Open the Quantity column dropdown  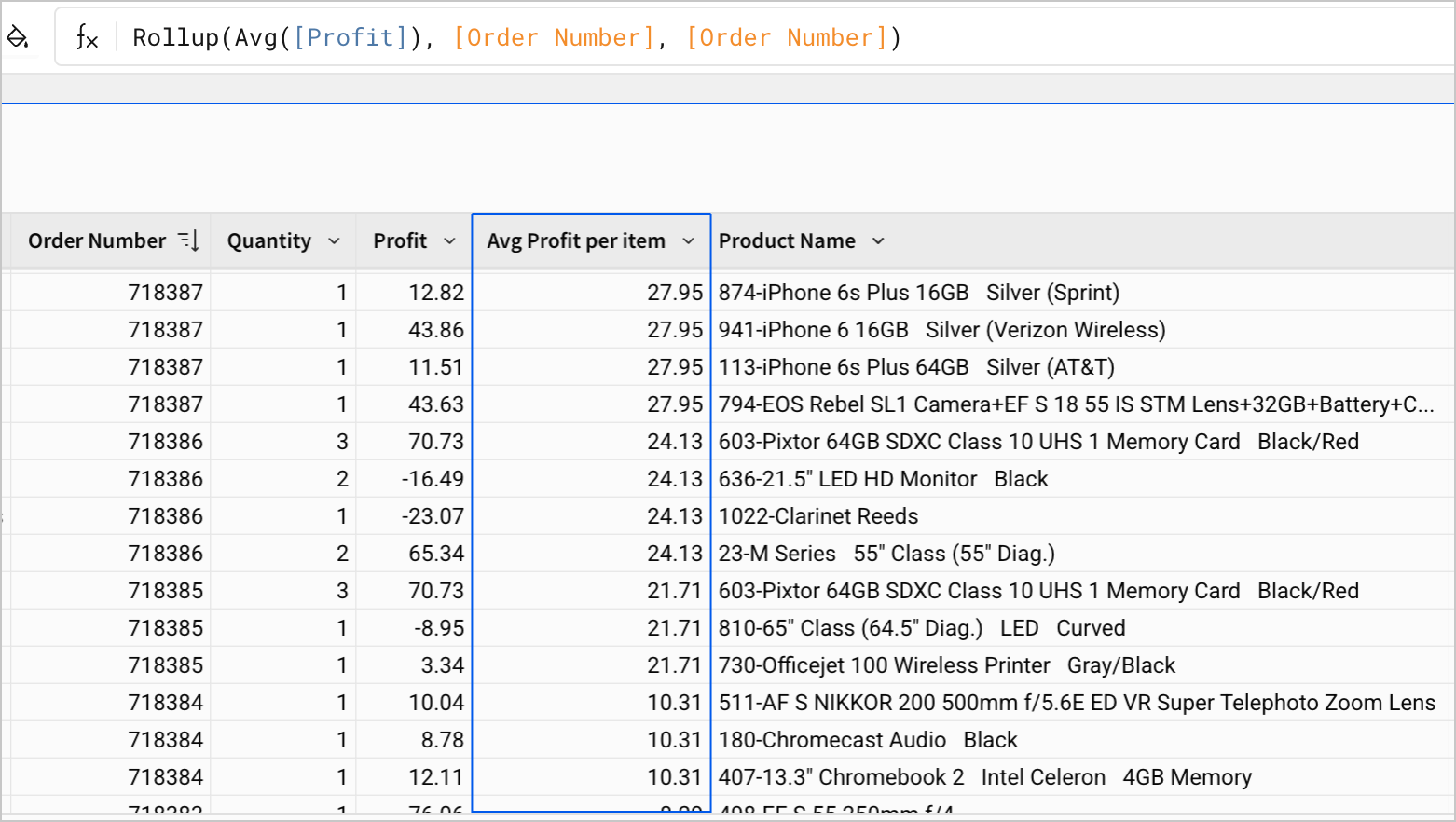click(x=336, y=240)
